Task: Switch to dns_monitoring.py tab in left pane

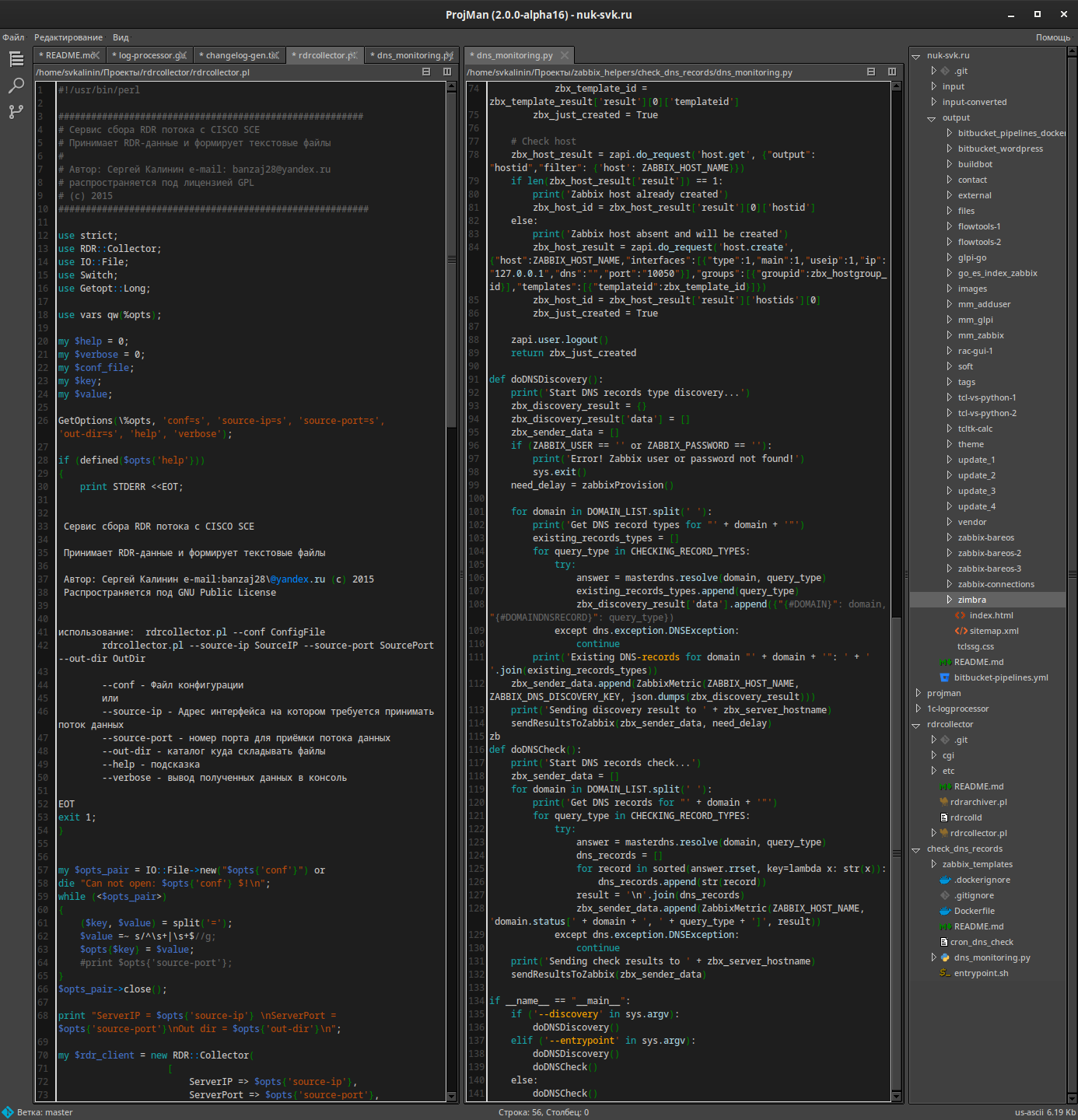Action: [410, 55]
